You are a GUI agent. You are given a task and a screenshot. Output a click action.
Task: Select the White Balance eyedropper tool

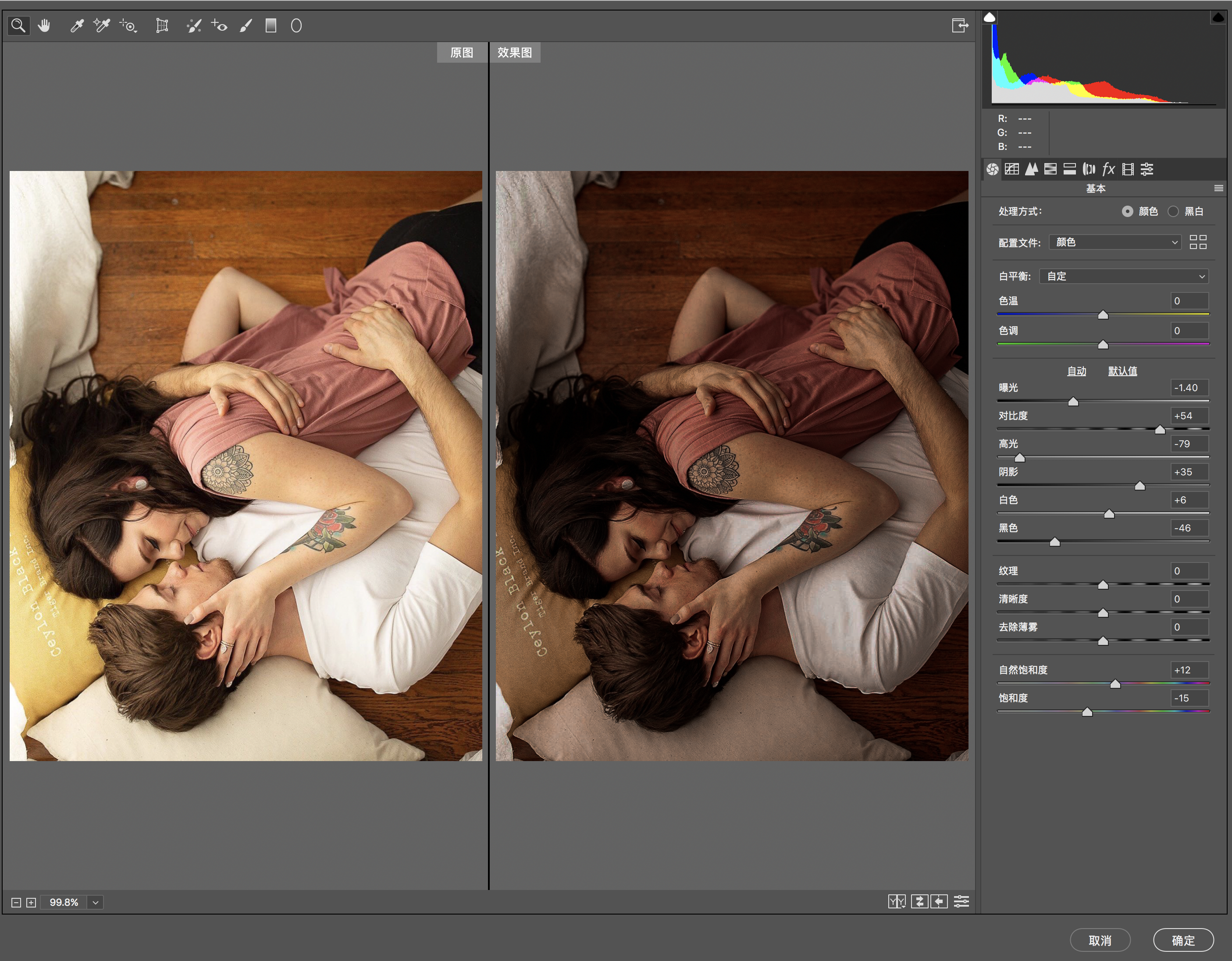77,25
